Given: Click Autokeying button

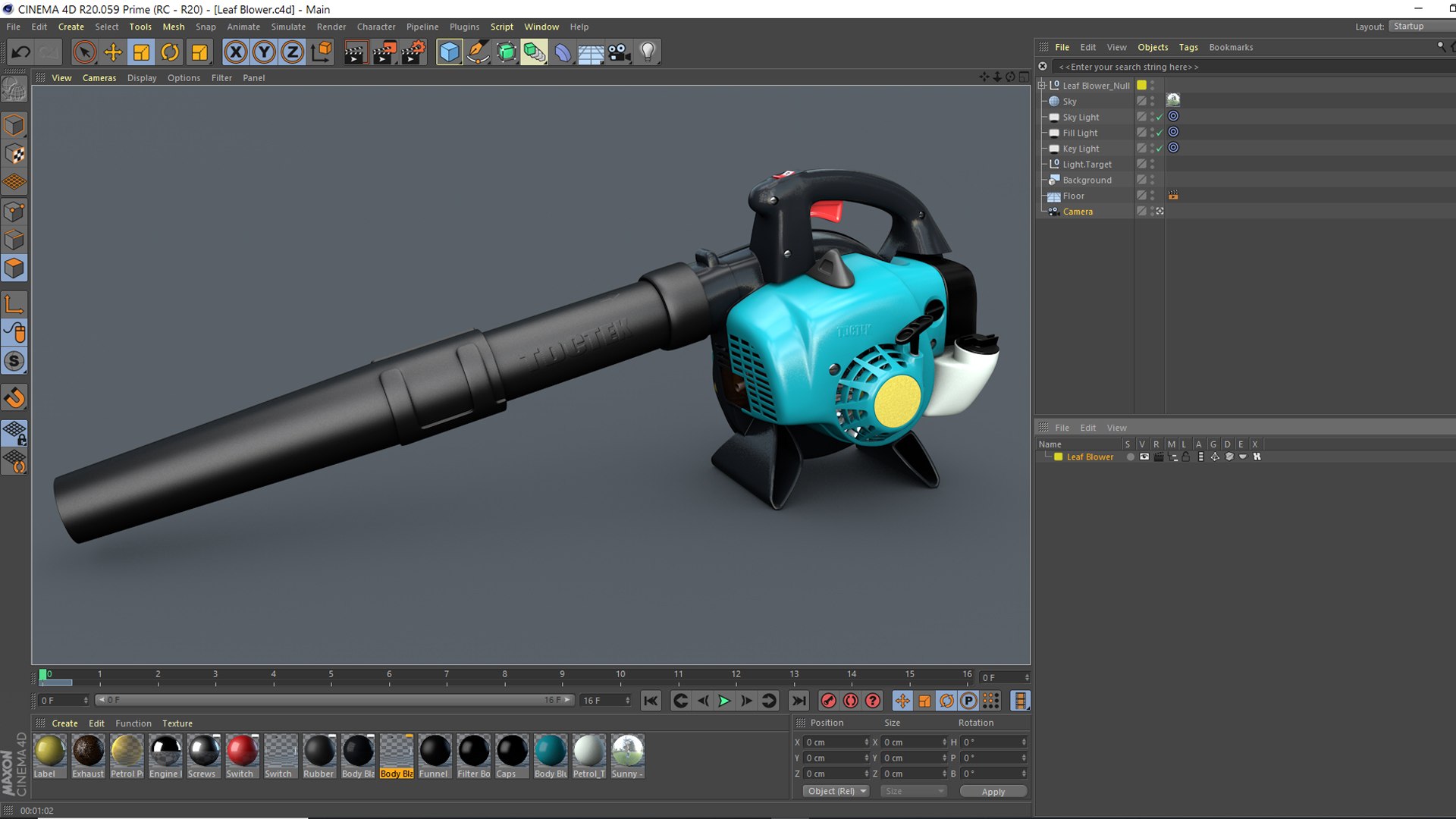Looking at the screenshot, I should point(851,701).
